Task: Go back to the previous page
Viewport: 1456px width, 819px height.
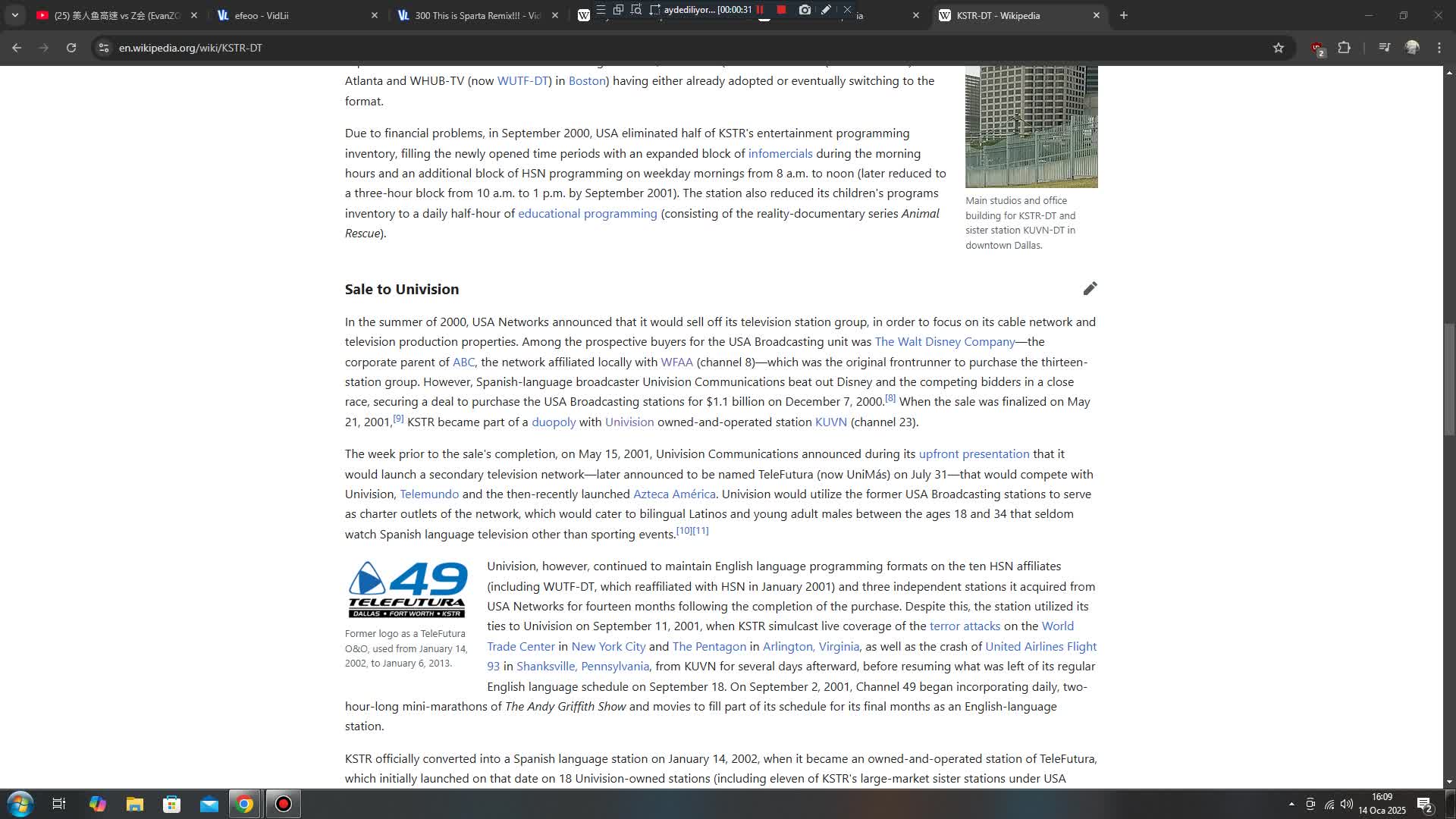Action: pos(17,48)
